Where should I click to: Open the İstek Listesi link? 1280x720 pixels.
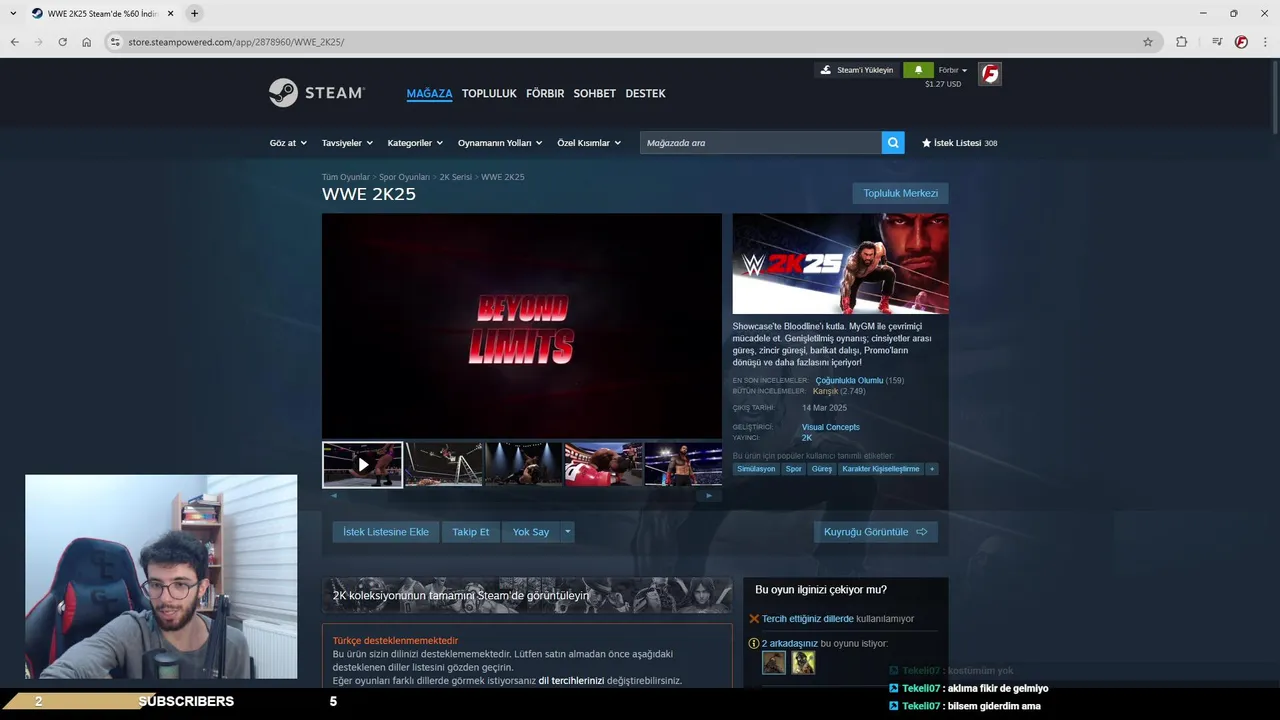pos(959,143)
